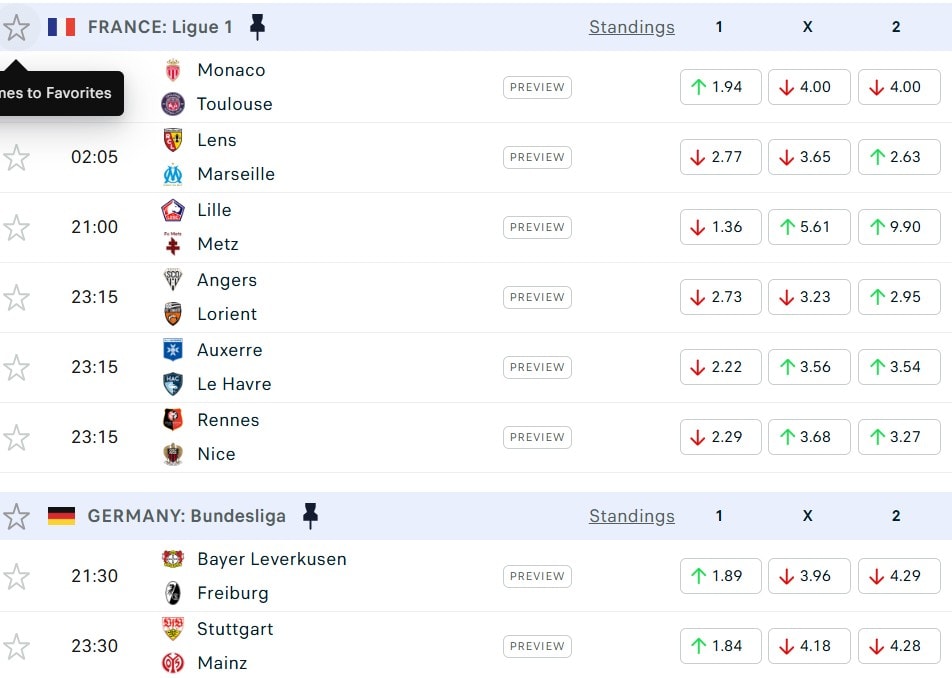Open preview for Monaco vs Toulouse
Screen dimensions: 952x678
[x=537, y=87]
